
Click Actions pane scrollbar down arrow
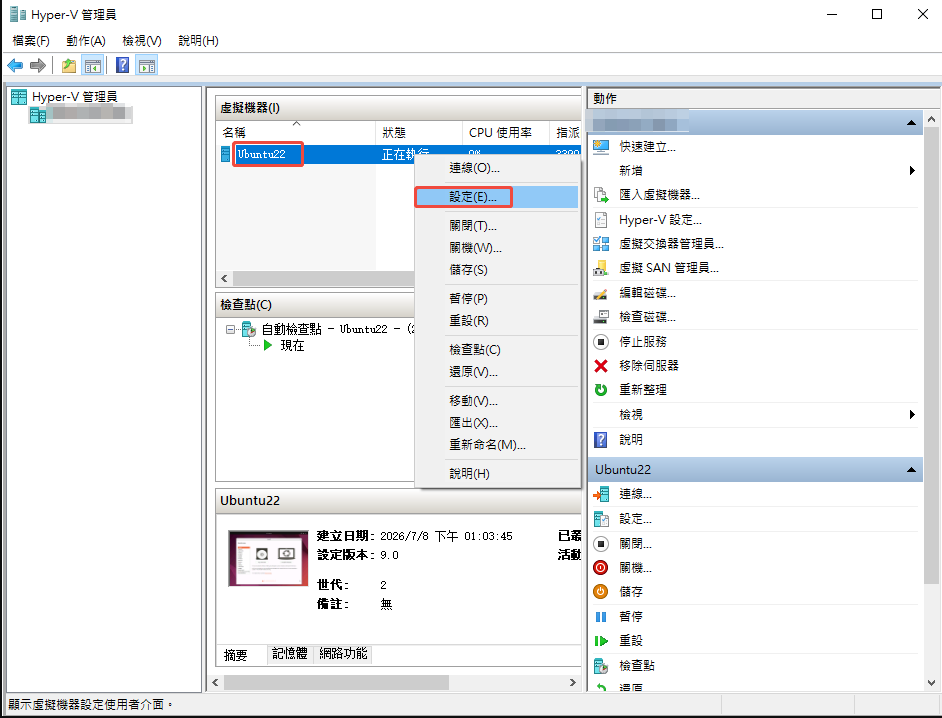pos(931,683)
